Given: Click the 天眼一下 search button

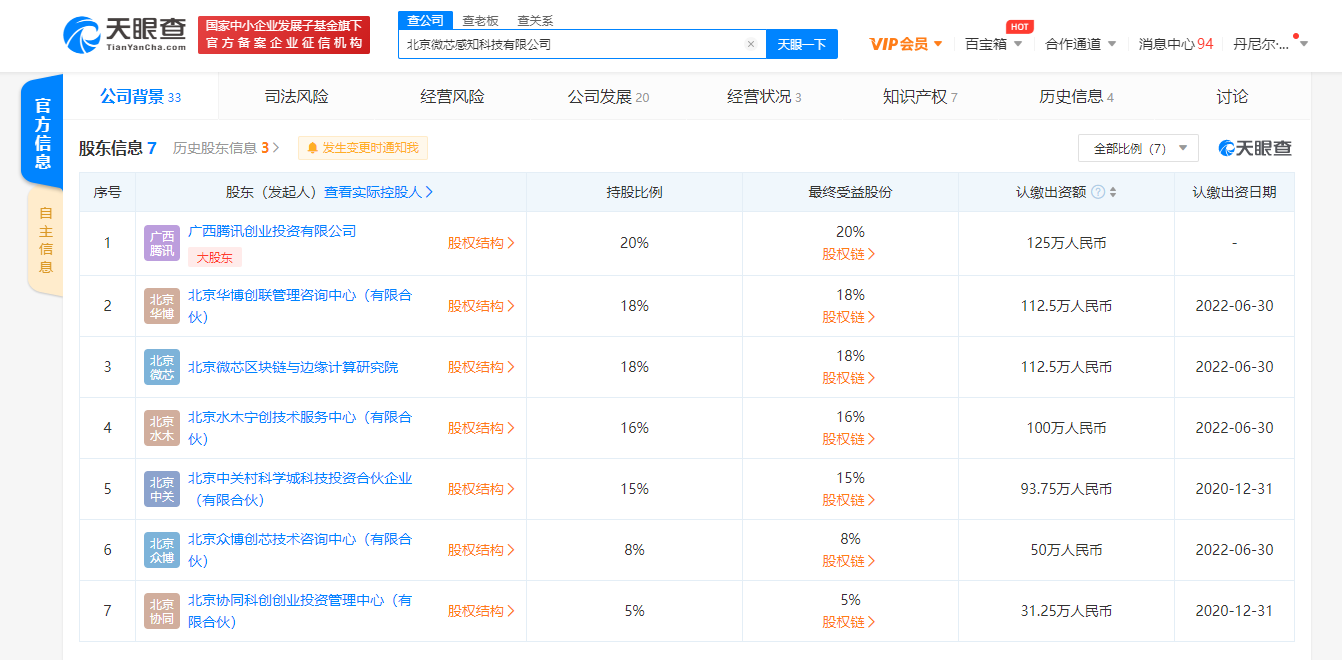Looking at the screenshot, I should 801,44.
